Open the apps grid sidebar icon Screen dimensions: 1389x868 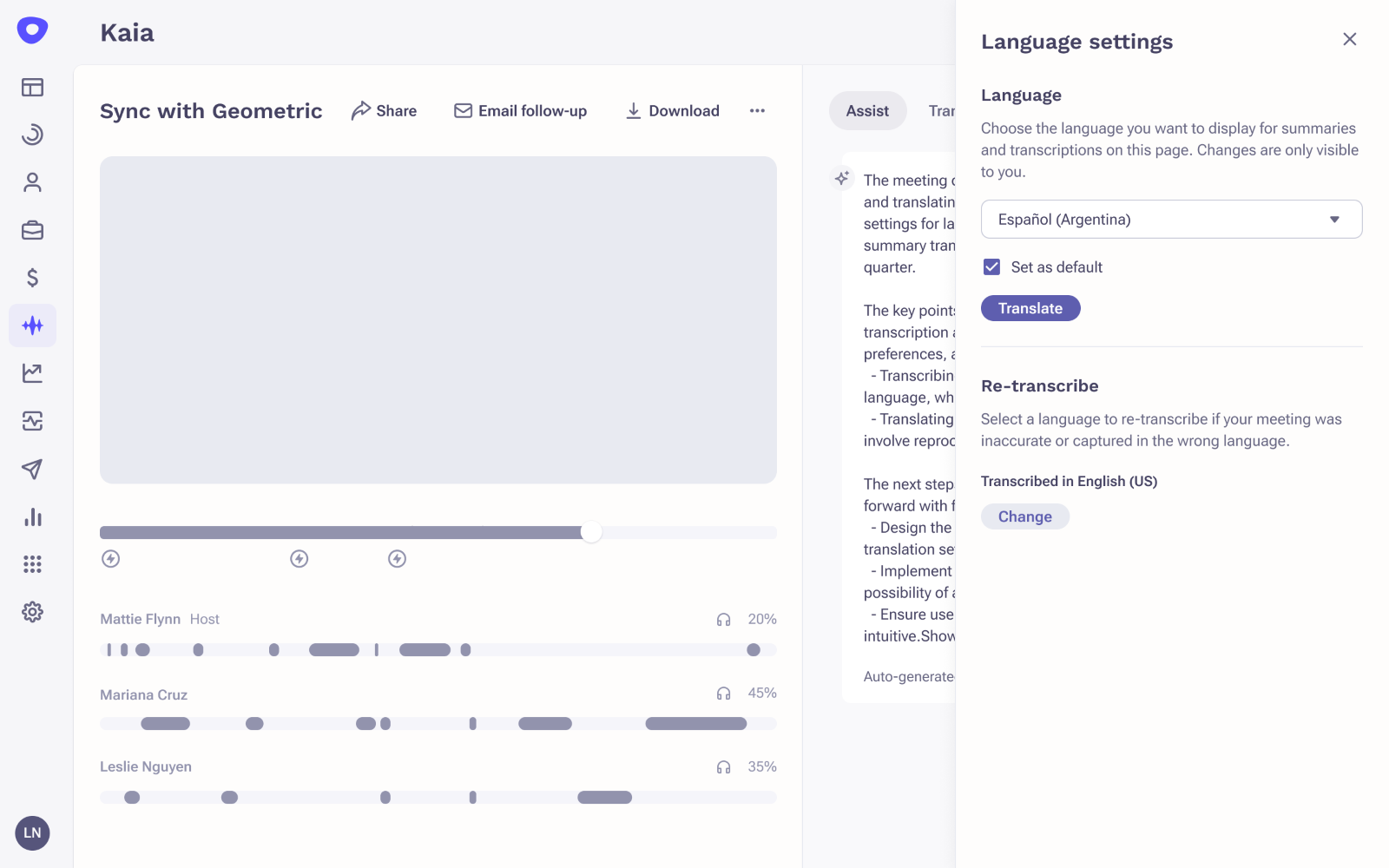click(x=32, y=564)
